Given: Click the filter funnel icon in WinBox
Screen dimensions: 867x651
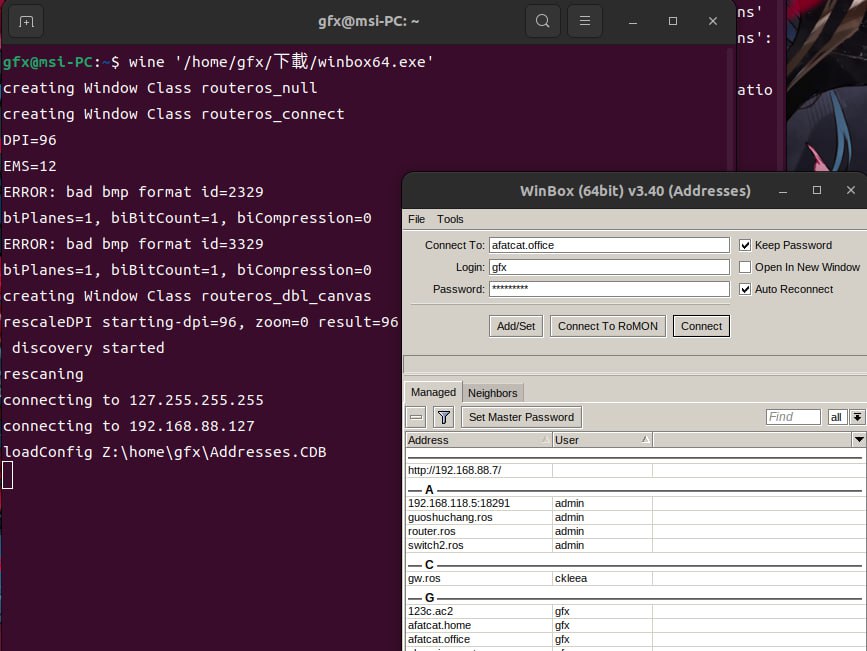Looking at the screenshot, I should (444, 417).
